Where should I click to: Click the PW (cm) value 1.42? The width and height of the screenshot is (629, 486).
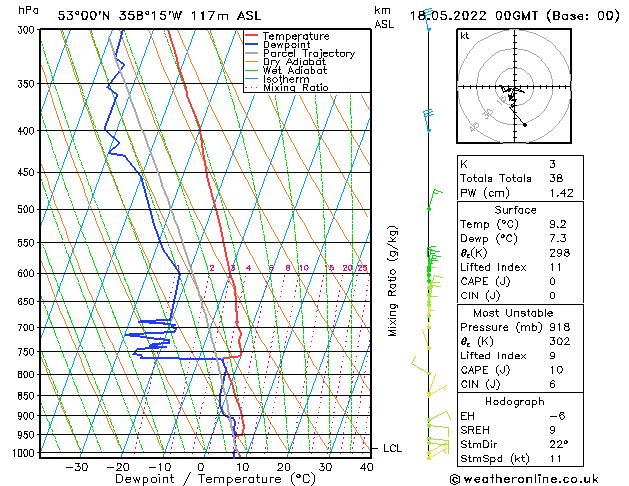(x=561, y=193)
